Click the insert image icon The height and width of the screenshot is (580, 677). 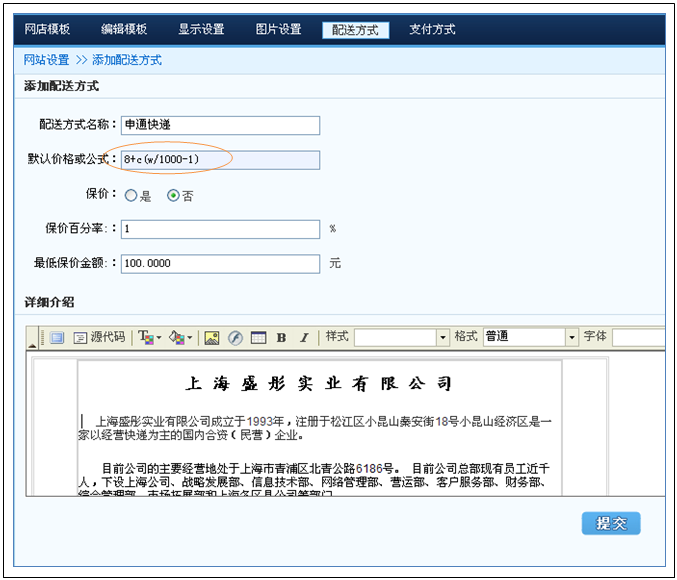click(212, 337)
